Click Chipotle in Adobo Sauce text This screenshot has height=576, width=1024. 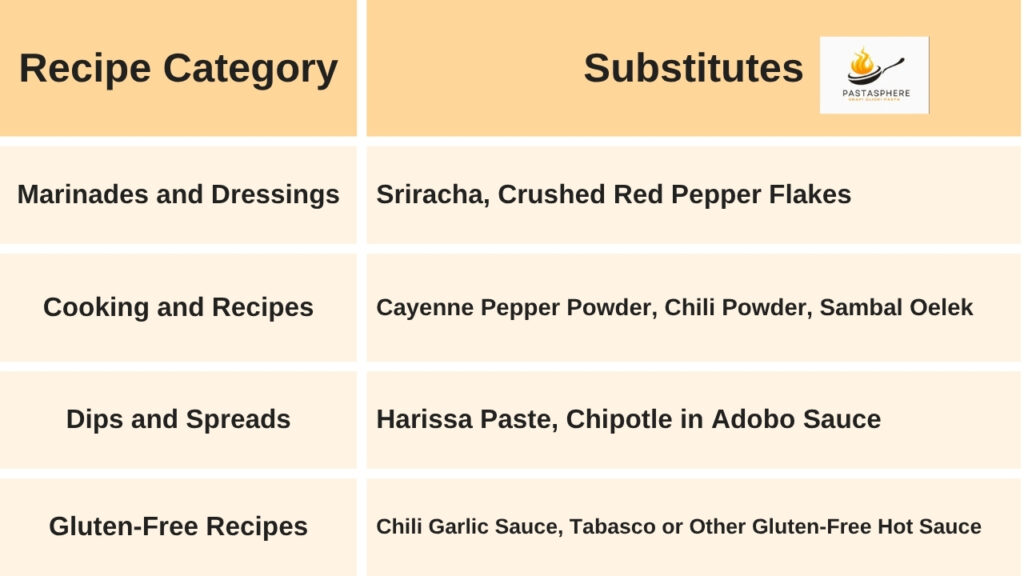pyautogui.click(x=724, y=419)
